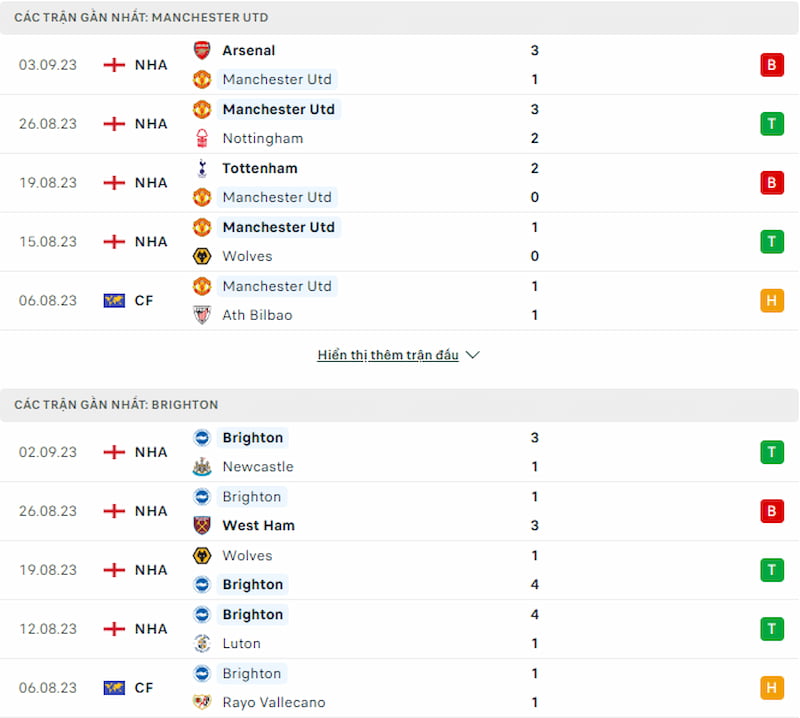
Task: Select the Các trận gần nhất: Manchester Utd header
Action: click(141, 18)
